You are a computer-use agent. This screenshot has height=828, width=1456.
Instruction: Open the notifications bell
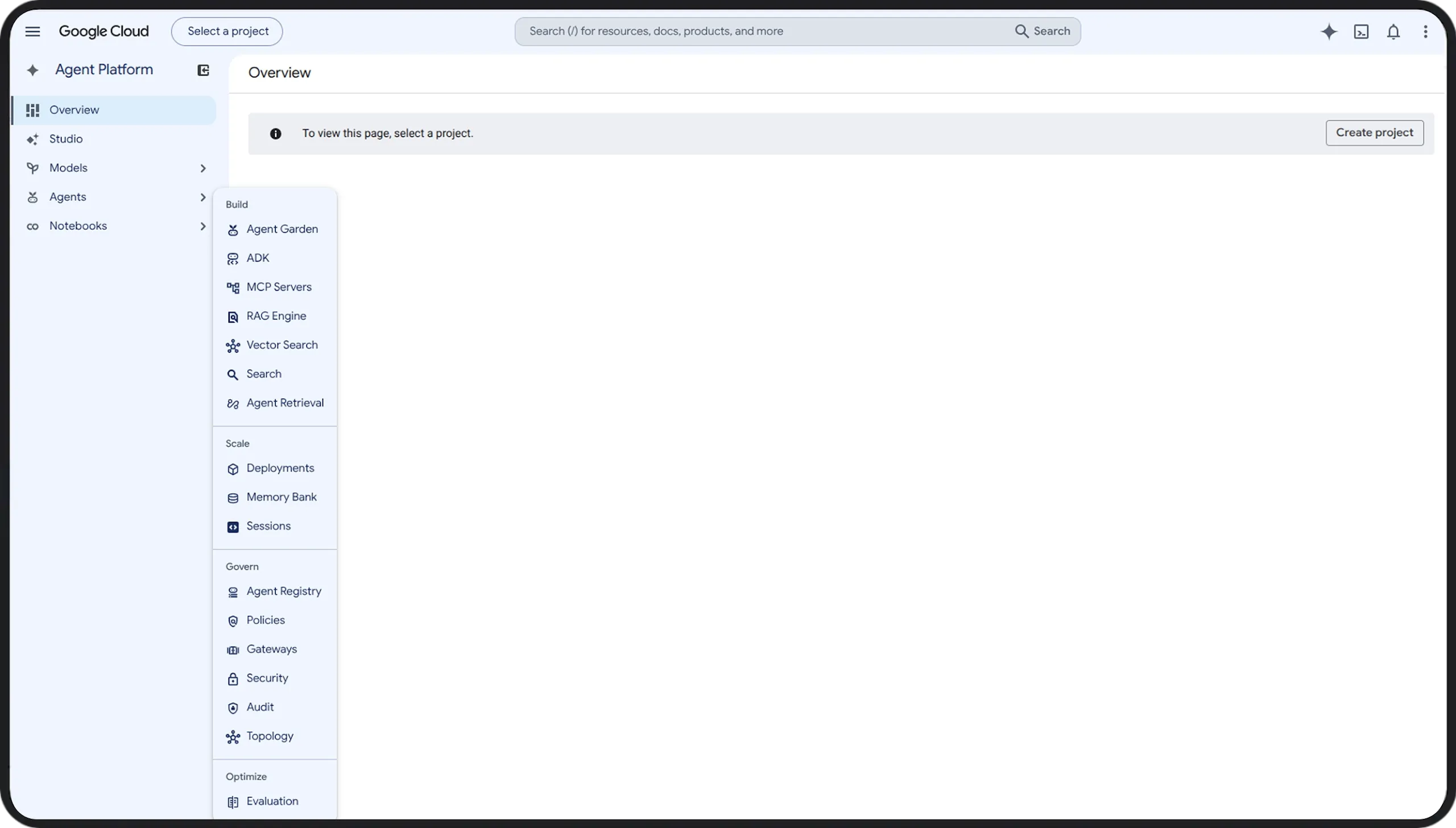pos(1393,31)
